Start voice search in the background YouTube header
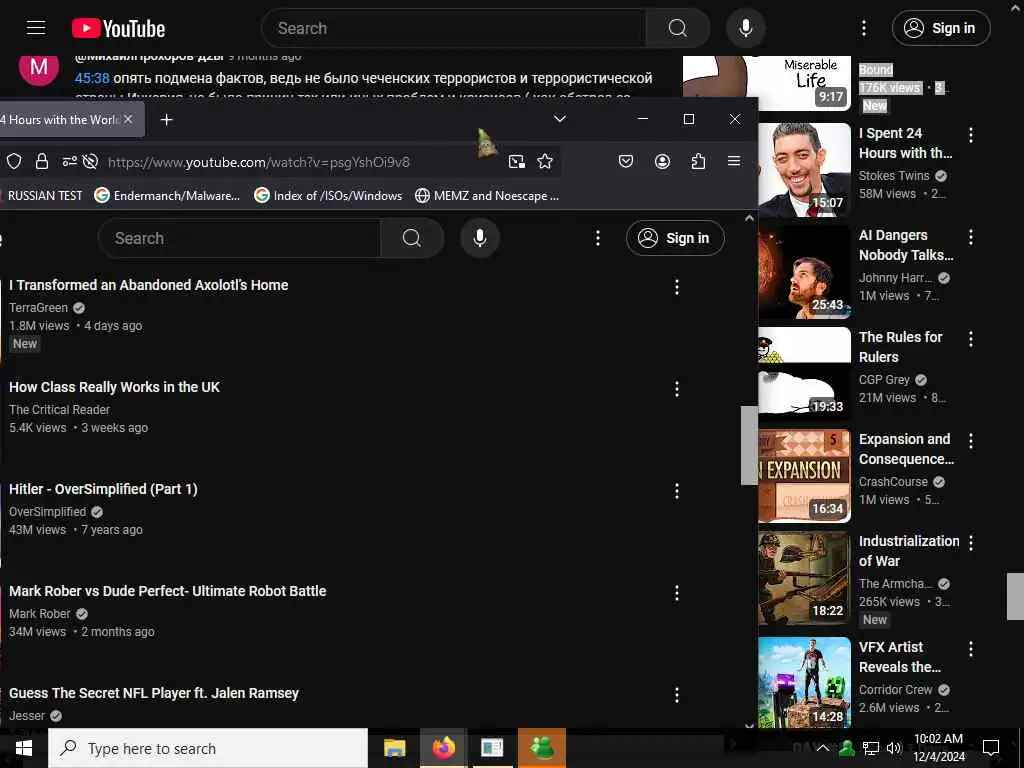 [745, 28]
